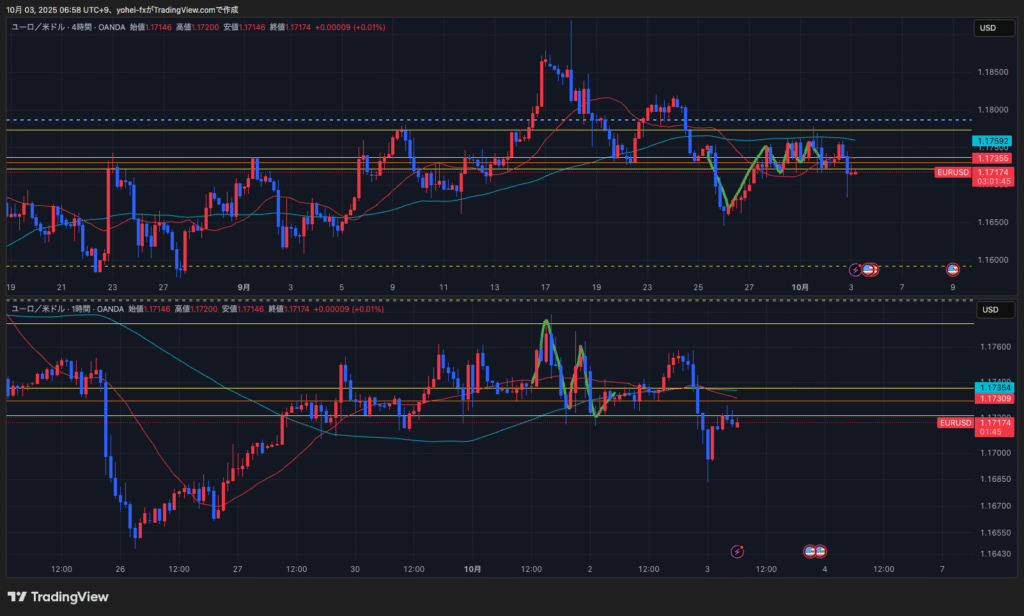This screenshot has width=1024, height=616.
Task: Click the cyan 1.17354 price label on lower chart
Action: coord(996,387)
